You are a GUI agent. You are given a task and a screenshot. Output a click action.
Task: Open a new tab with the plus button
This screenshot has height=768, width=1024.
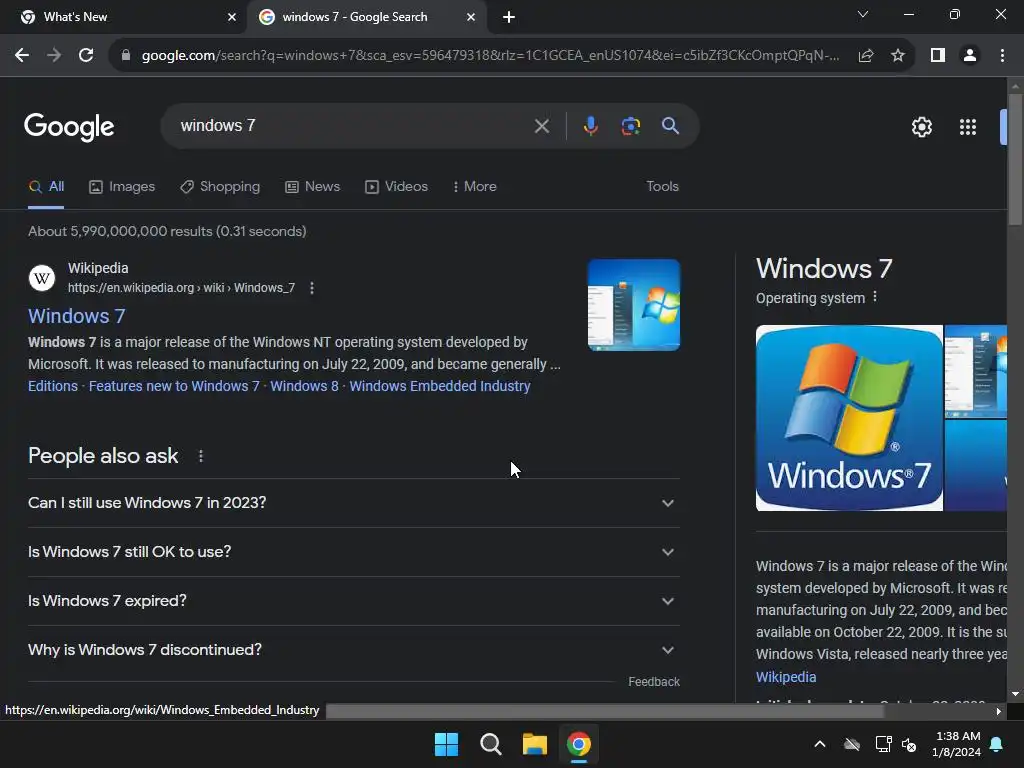coord(509,18)
